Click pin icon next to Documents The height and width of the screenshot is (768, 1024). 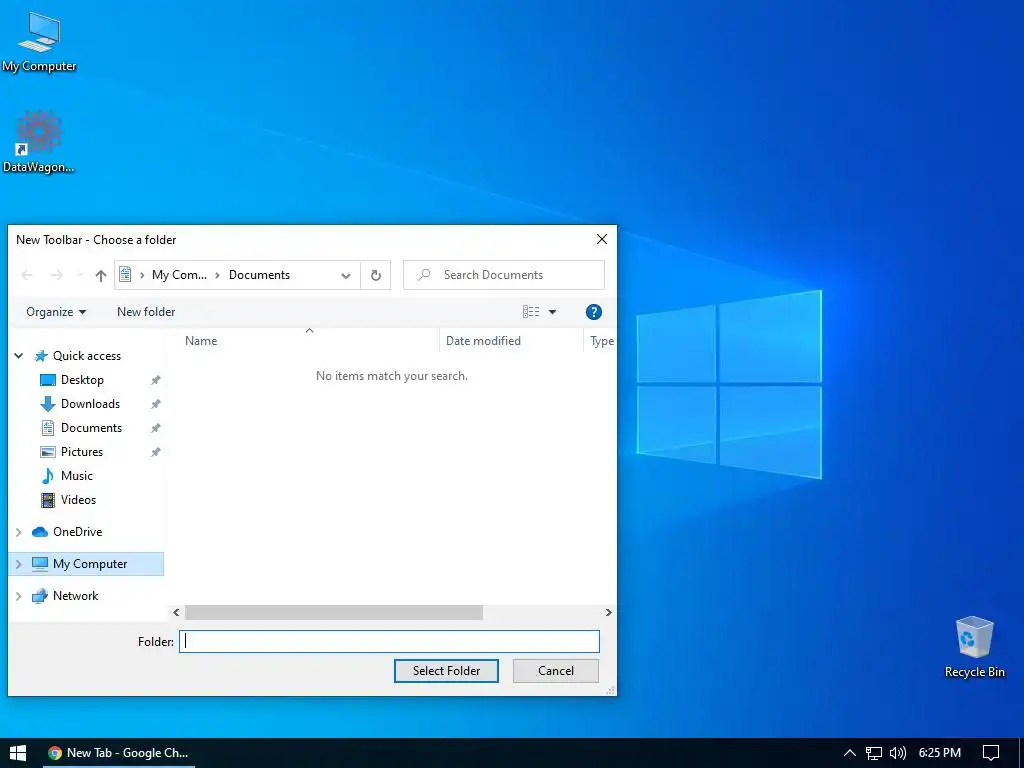(155, 428)
